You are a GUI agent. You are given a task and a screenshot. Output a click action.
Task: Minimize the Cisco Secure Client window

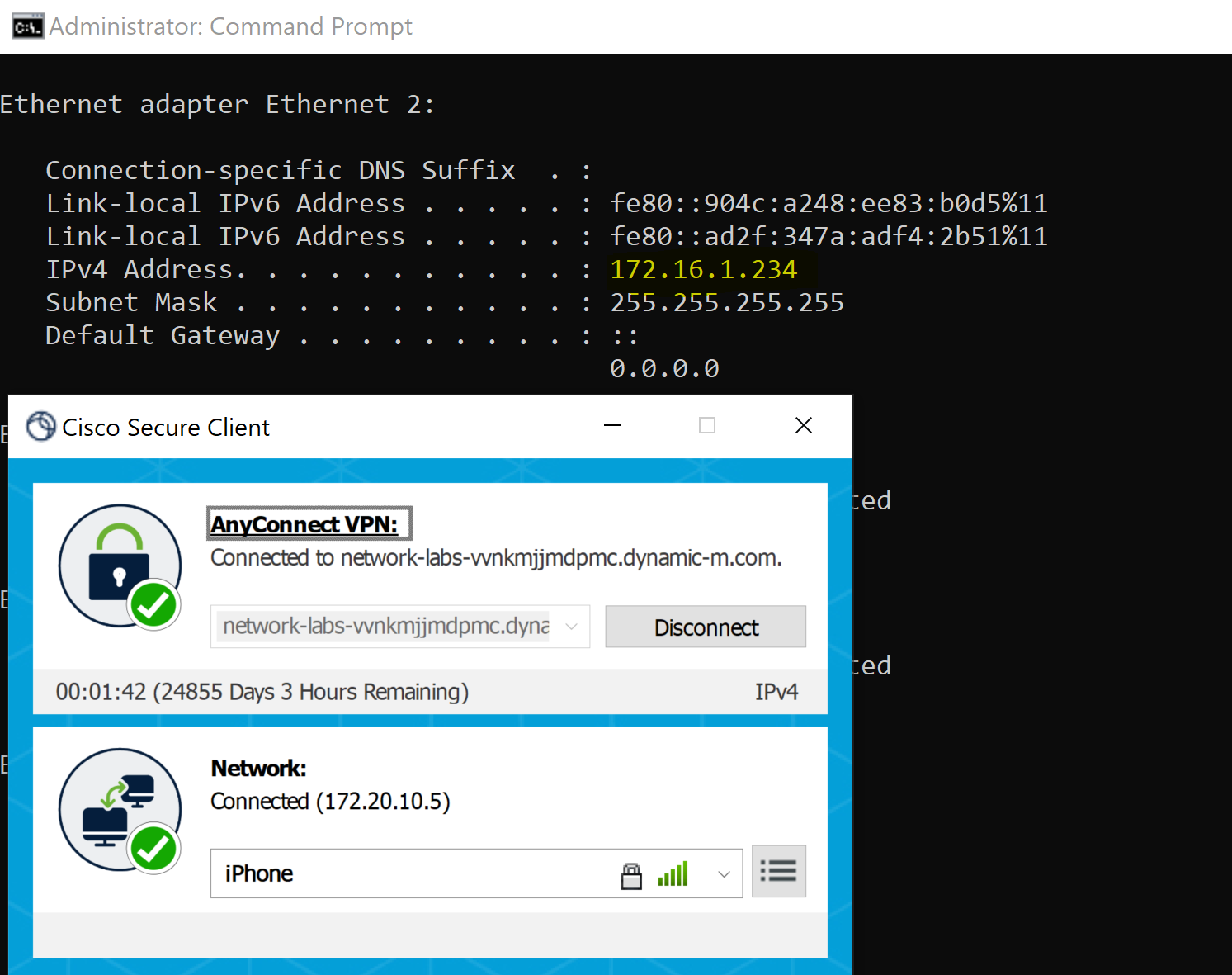612,426
